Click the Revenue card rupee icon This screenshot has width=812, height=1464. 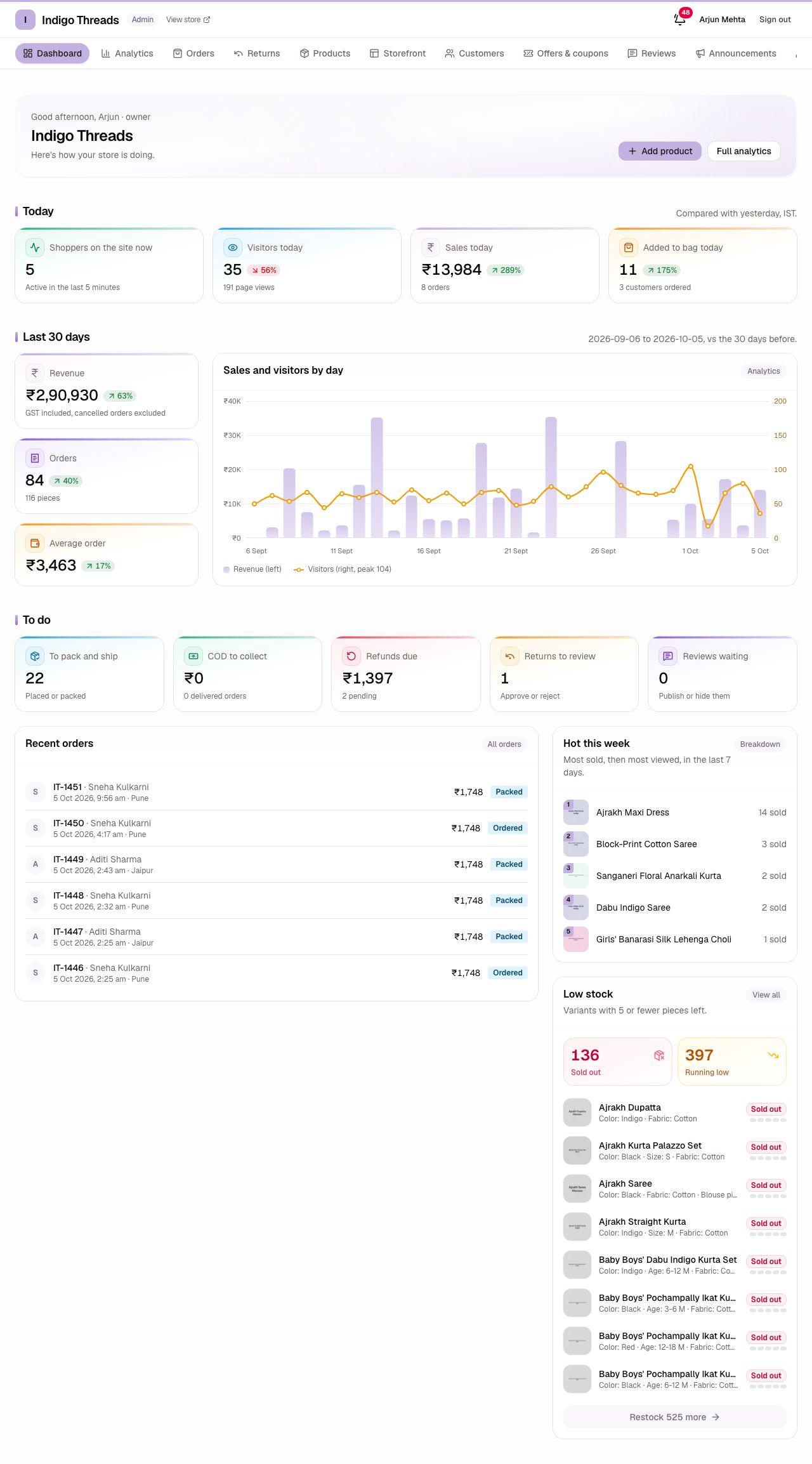coord(35,373)
